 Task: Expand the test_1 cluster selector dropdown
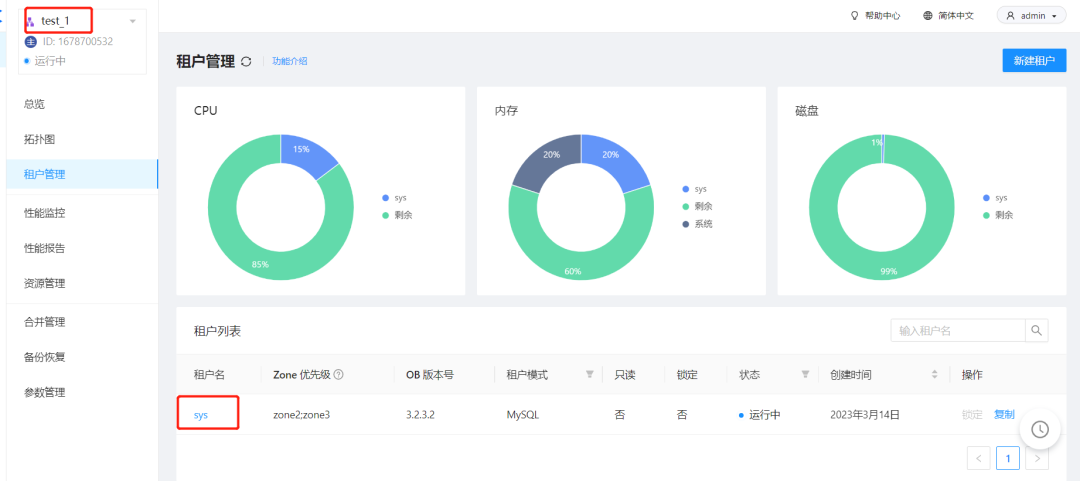(132, 21)
